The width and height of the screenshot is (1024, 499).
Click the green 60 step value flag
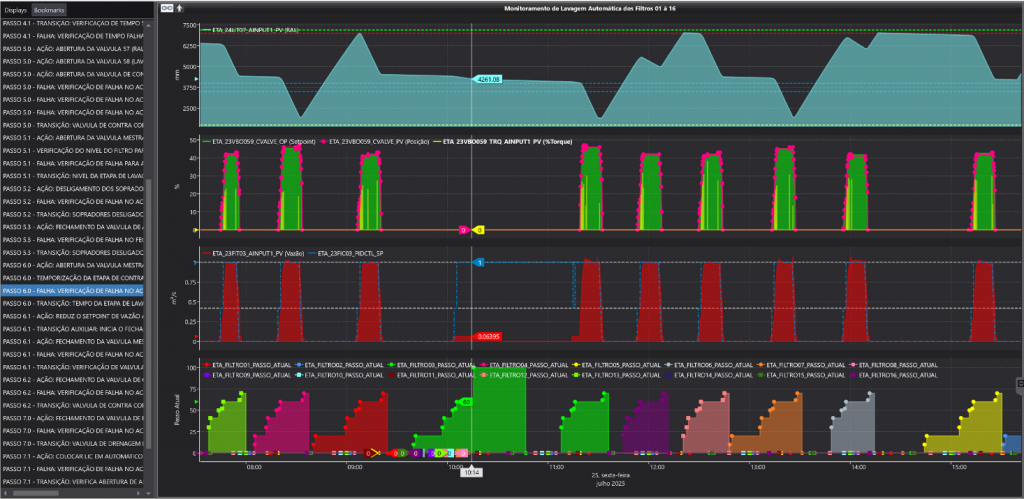(x=466, y=402)
